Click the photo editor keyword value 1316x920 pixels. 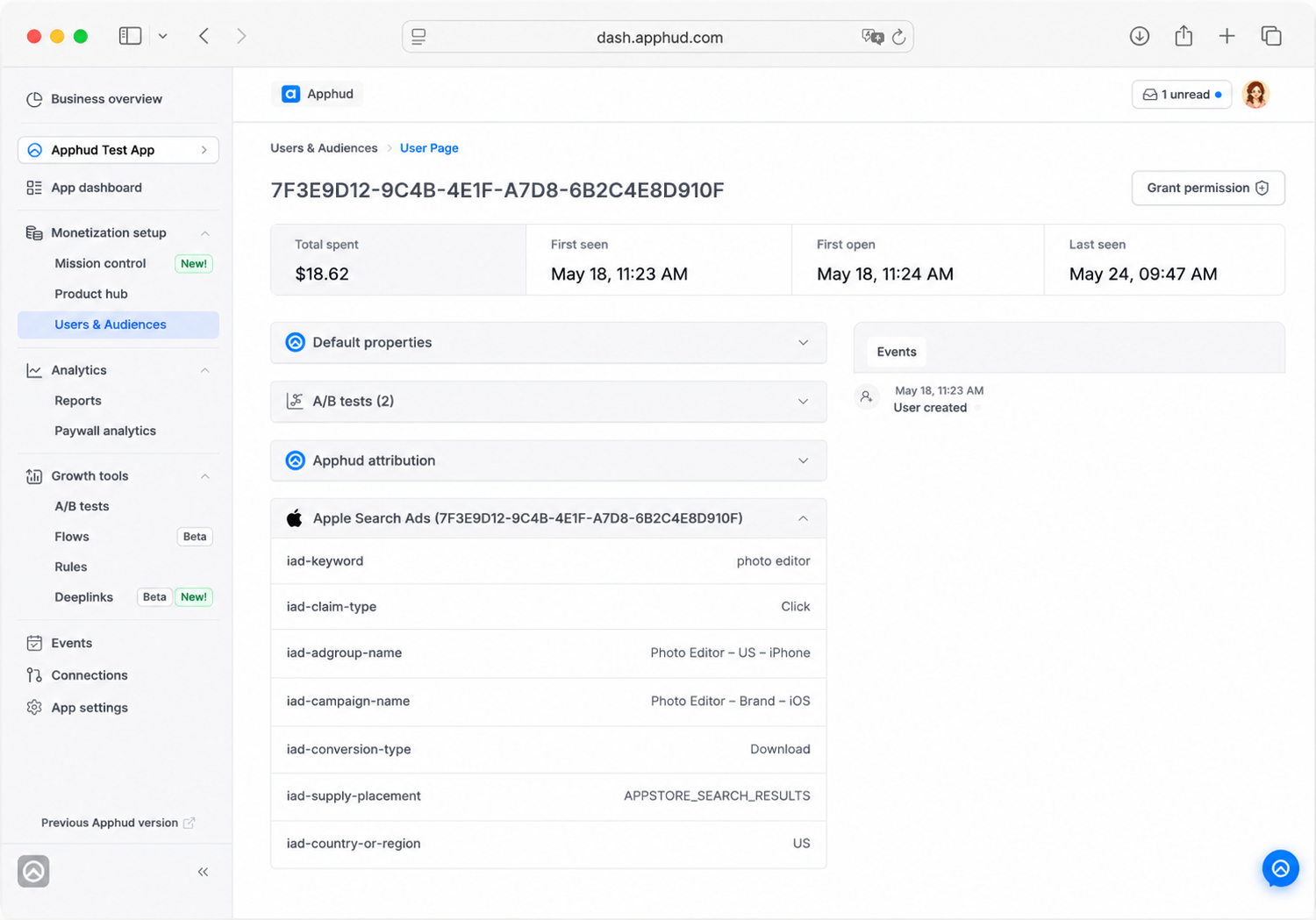[773, 561]
